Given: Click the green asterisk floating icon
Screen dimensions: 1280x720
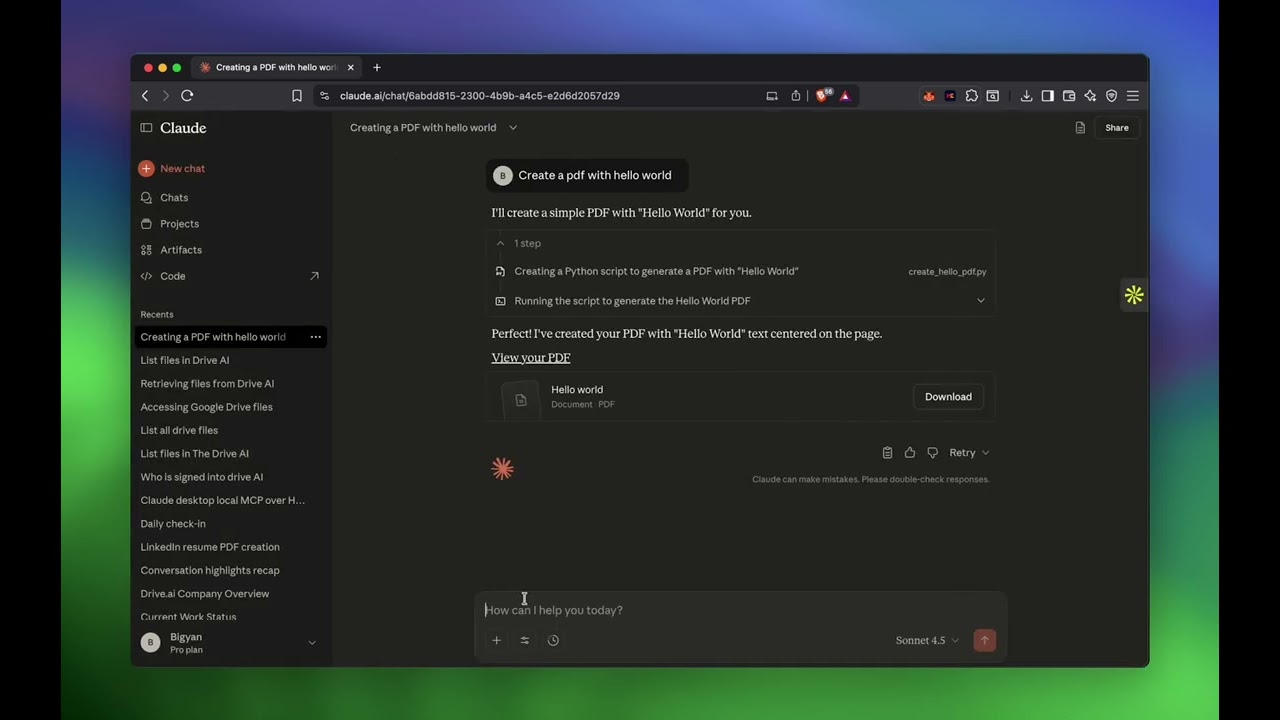Looking at the screenshot, I should [1134, 295].
